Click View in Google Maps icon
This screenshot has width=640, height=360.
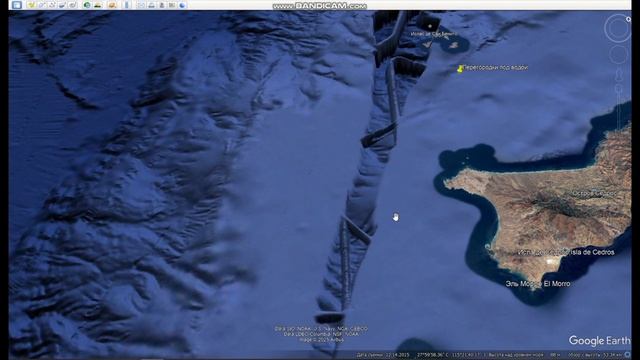coord(172,5)
